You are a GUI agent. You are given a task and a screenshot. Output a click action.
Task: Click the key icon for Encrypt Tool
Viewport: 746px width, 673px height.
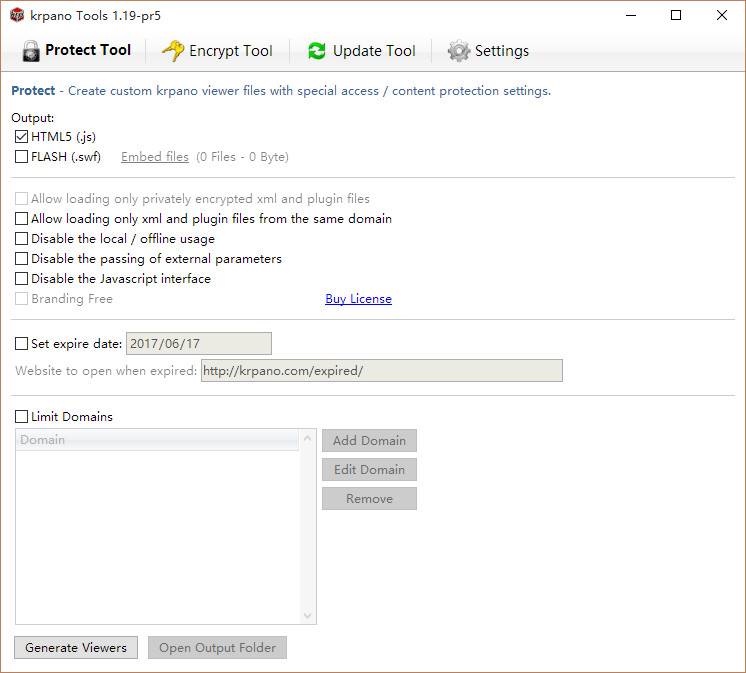[173, 51]
